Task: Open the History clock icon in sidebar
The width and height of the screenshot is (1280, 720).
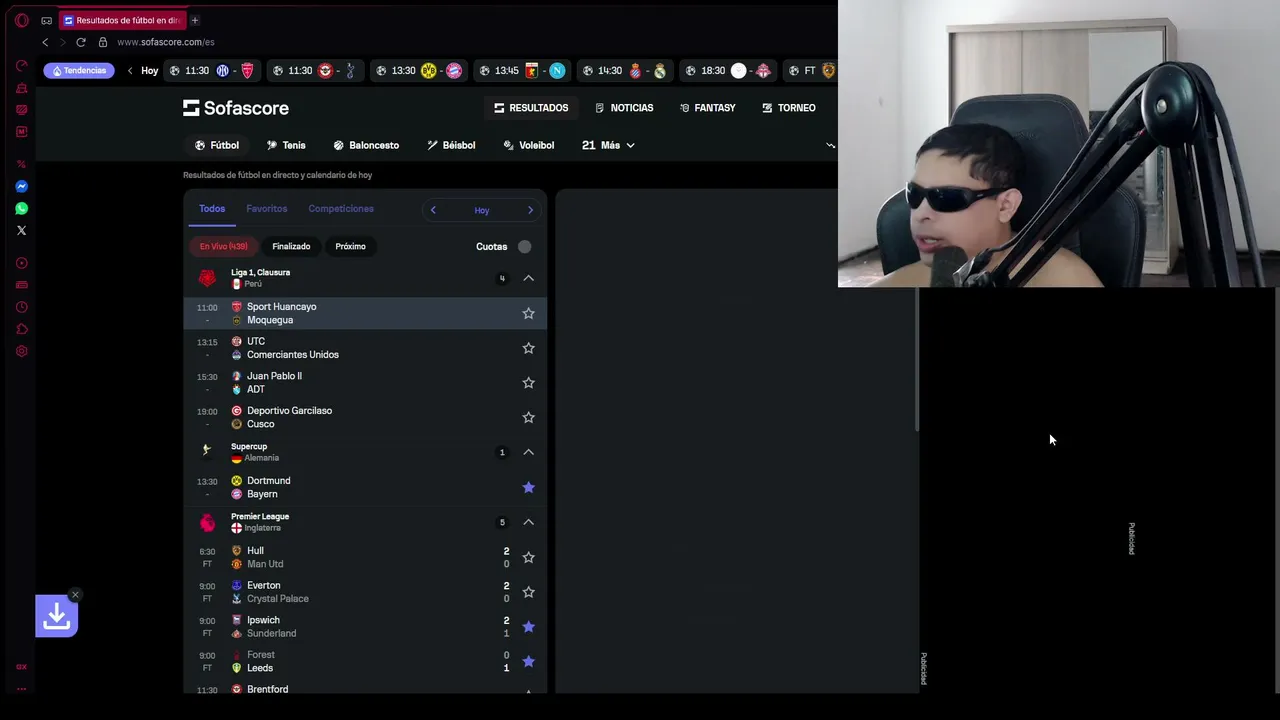Action: click(x=21, y=307)
